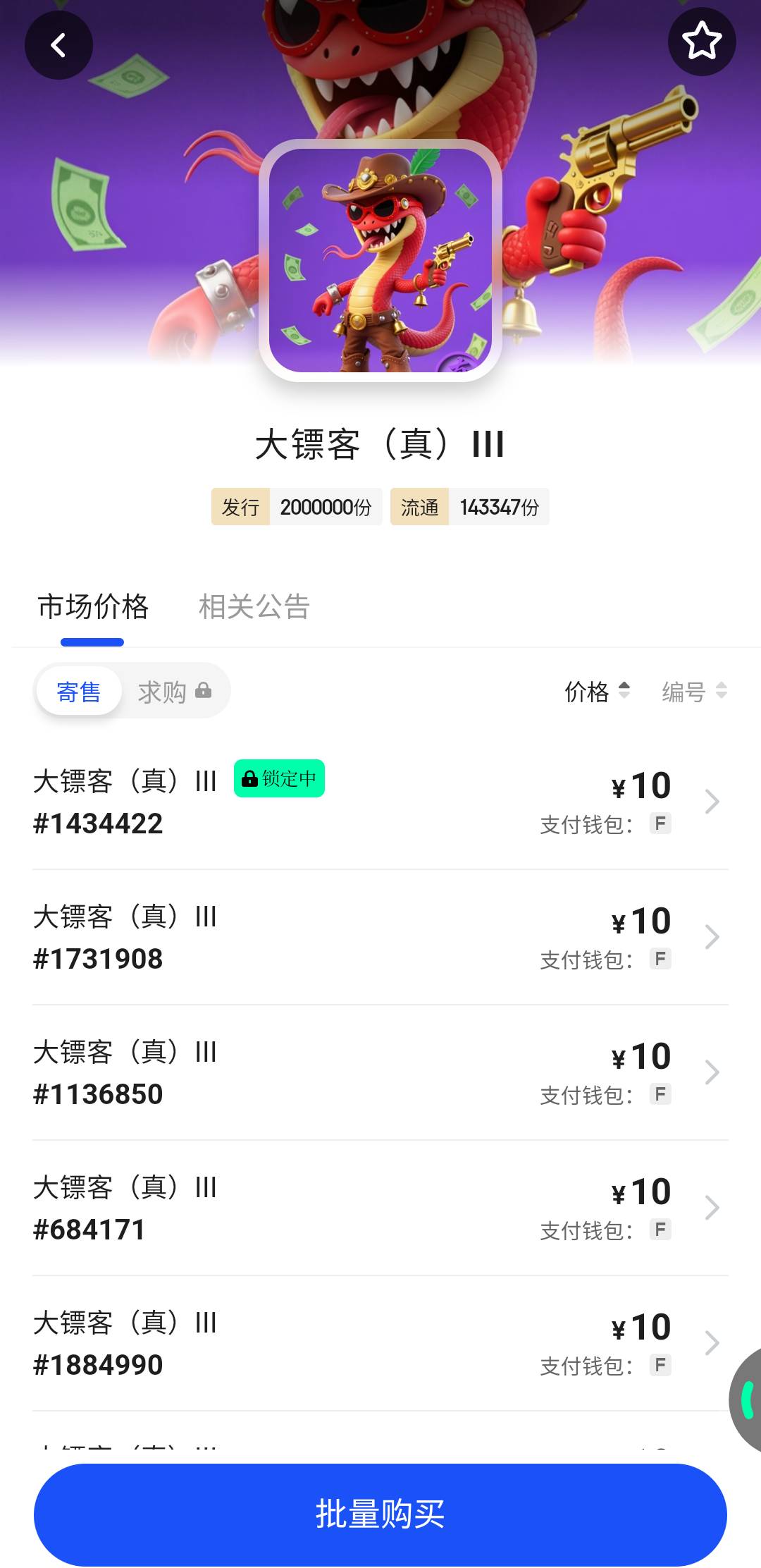
Task: Select the 市场价格 tab
Action: pyautogui.click(x=93, y=607)
